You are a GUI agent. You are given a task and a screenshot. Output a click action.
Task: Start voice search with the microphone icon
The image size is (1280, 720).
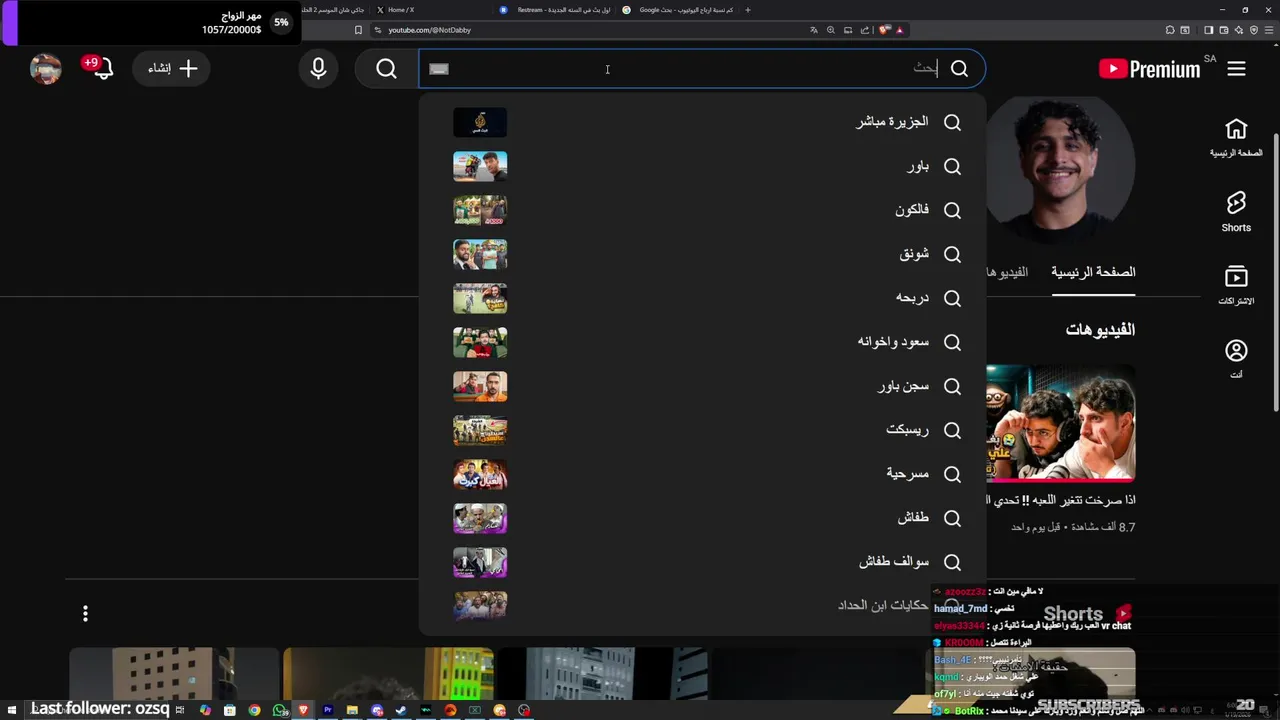(318, 69)
